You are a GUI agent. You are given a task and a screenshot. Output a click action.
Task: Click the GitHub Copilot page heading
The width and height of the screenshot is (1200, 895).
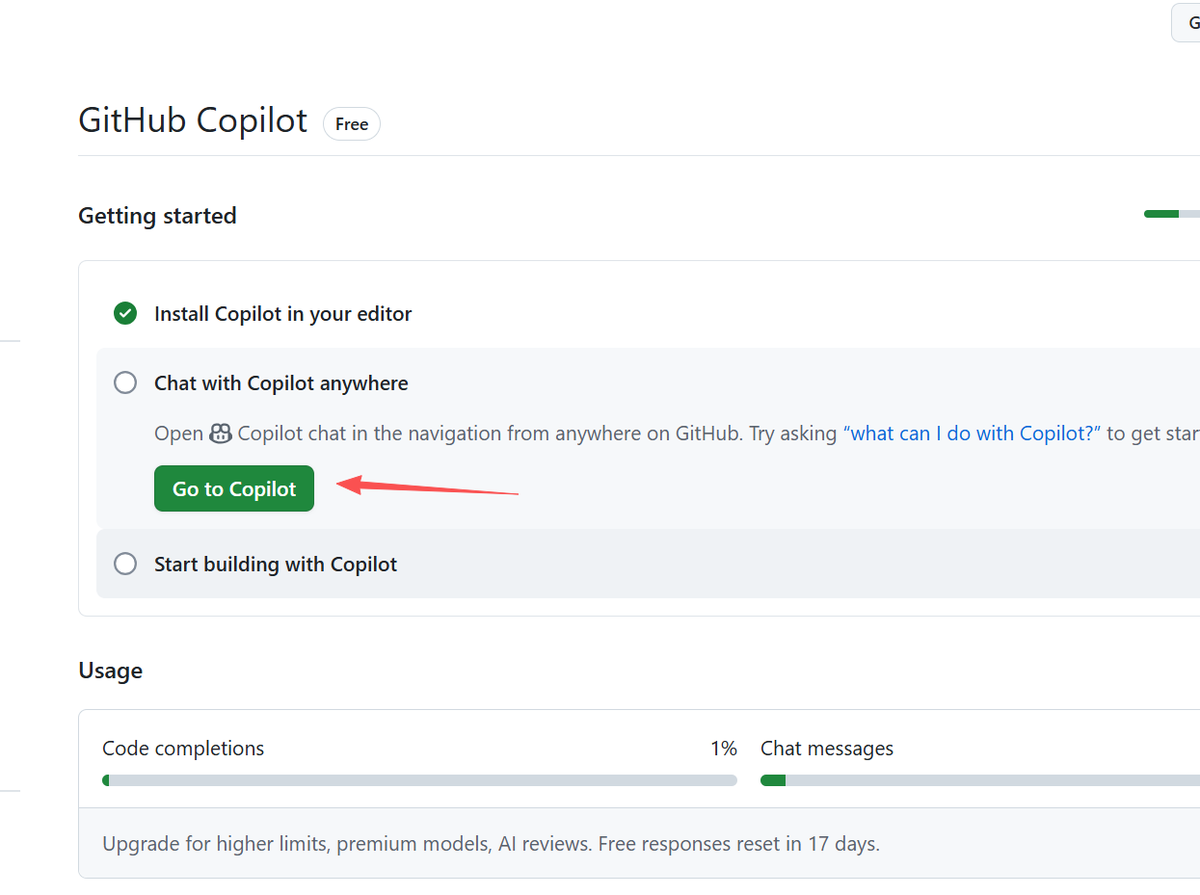193,120
